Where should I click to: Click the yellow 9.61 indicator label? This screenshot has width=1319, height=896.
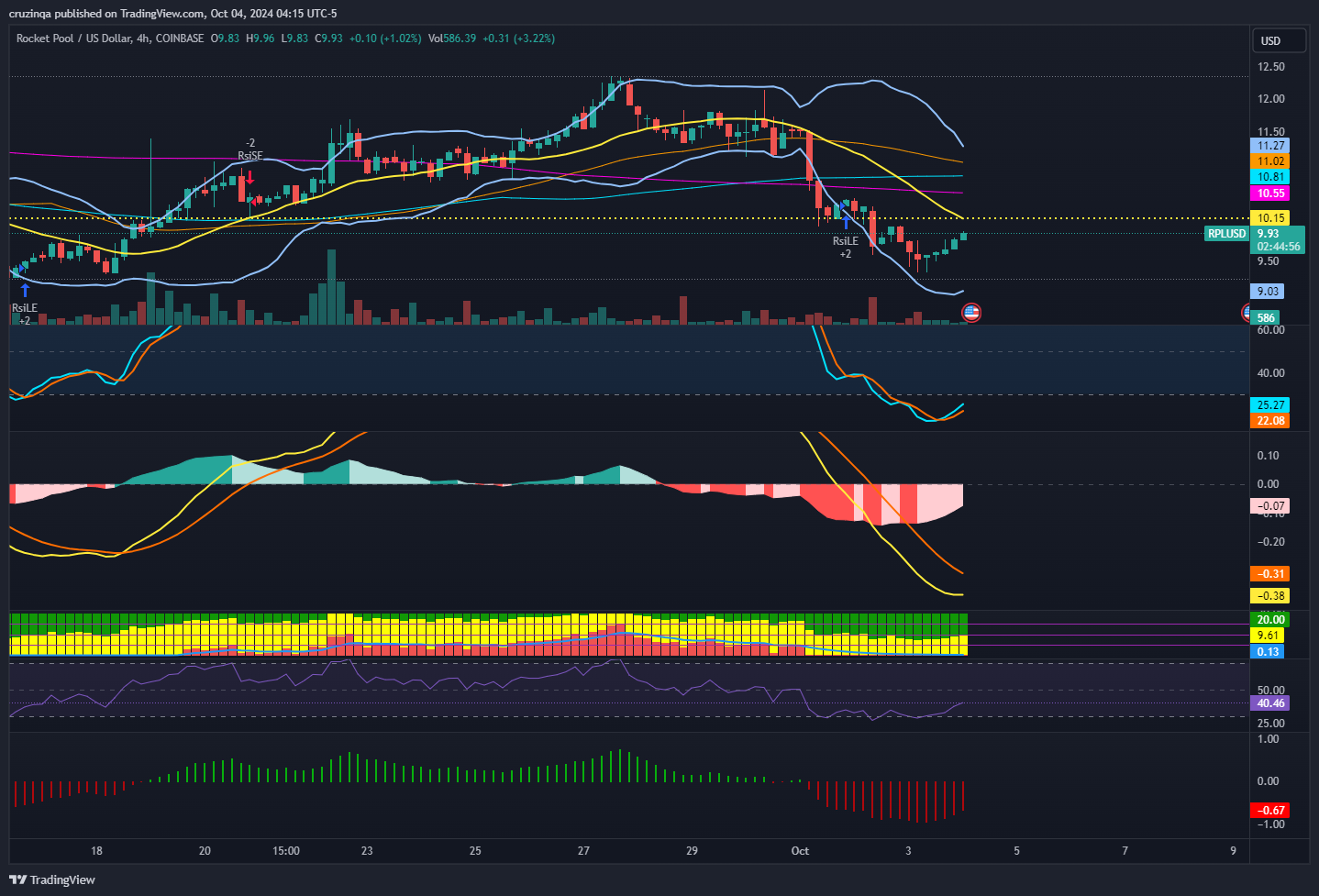coord(1268,636)
